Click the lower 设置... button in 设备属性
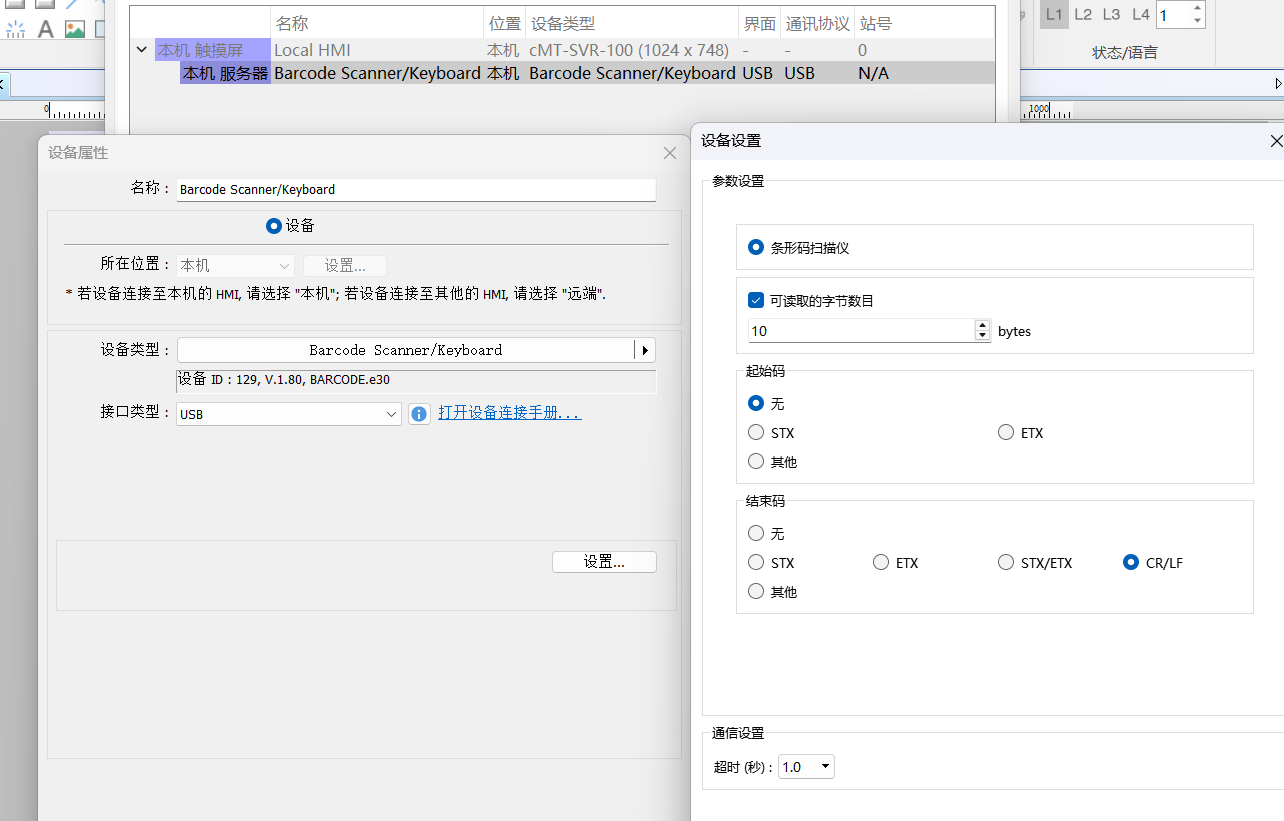The width and height of the screenshot is (1284, 821). pos(604,562)
